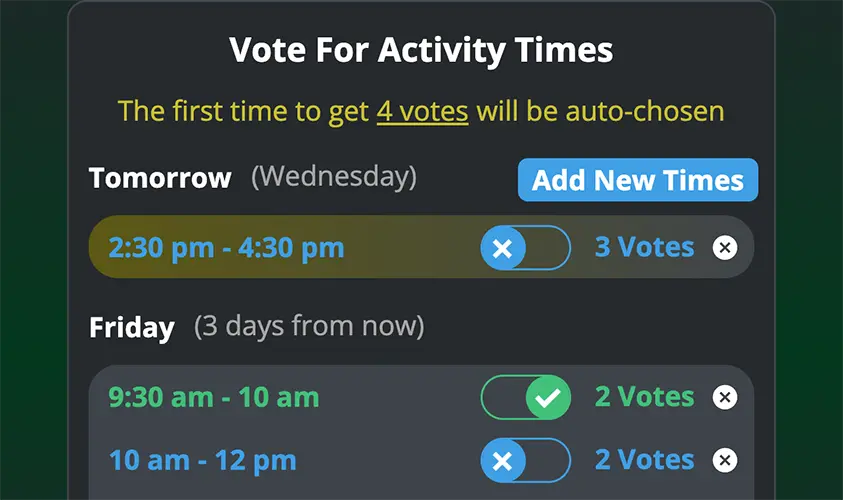The height and width of the screenshot is (500, 843).
Task: Click blue 2 Votes for 10 am slot
Action: (x=644, y=460)
